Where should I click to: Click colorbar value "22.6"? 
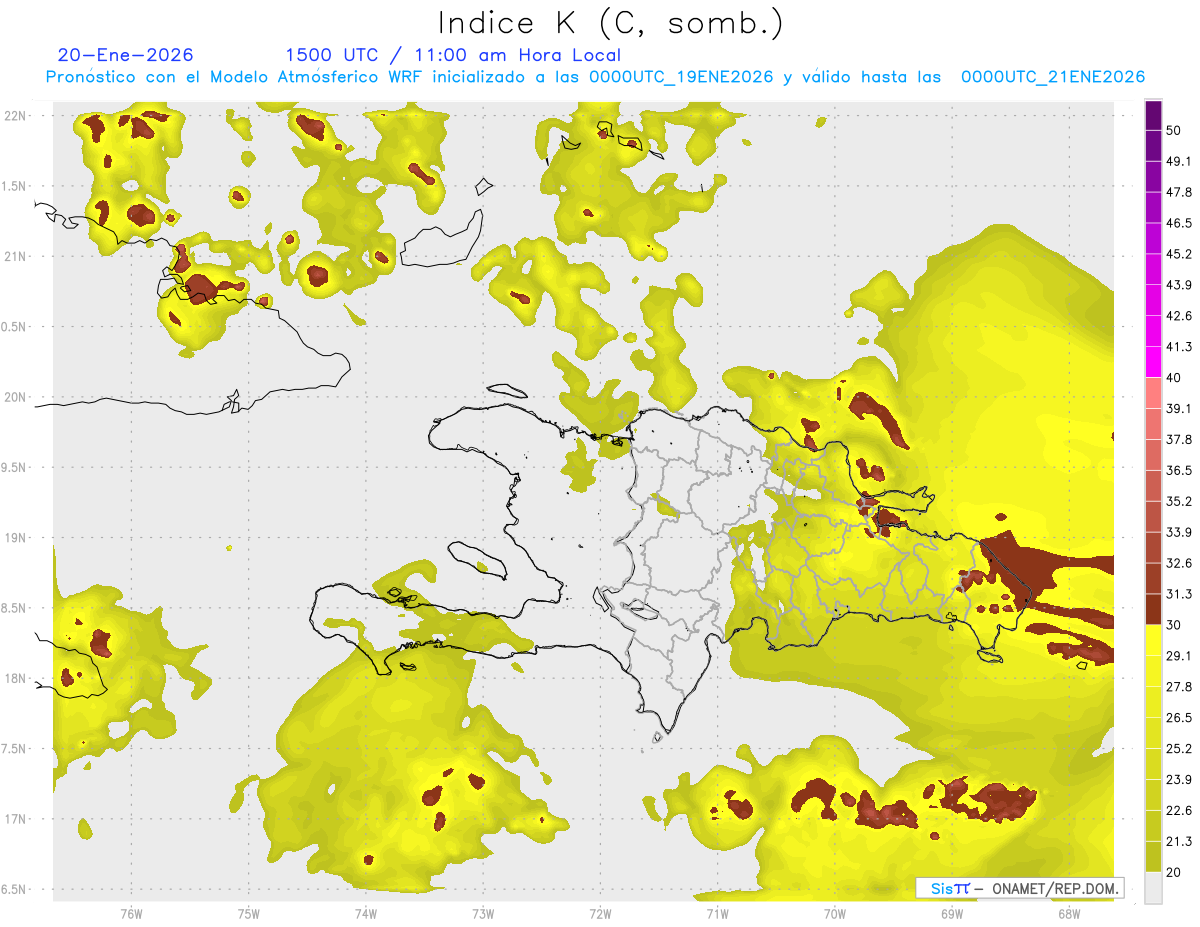coord(1179,811)
